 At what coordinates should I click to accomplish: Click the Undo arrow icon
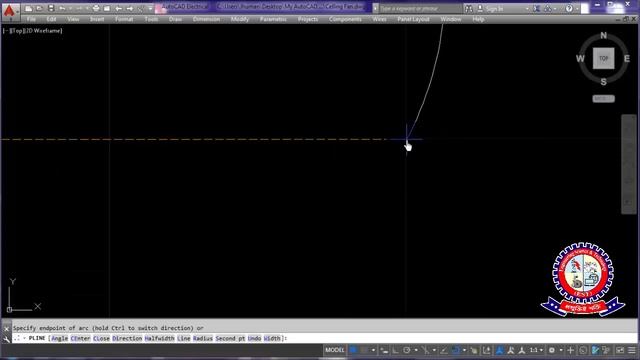coord(62,8)
